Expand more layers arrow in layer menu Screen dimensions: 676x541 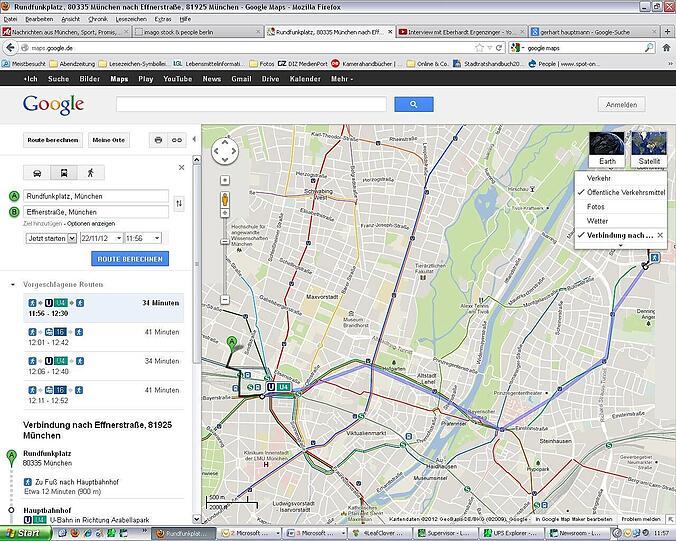tap(621, 245)
